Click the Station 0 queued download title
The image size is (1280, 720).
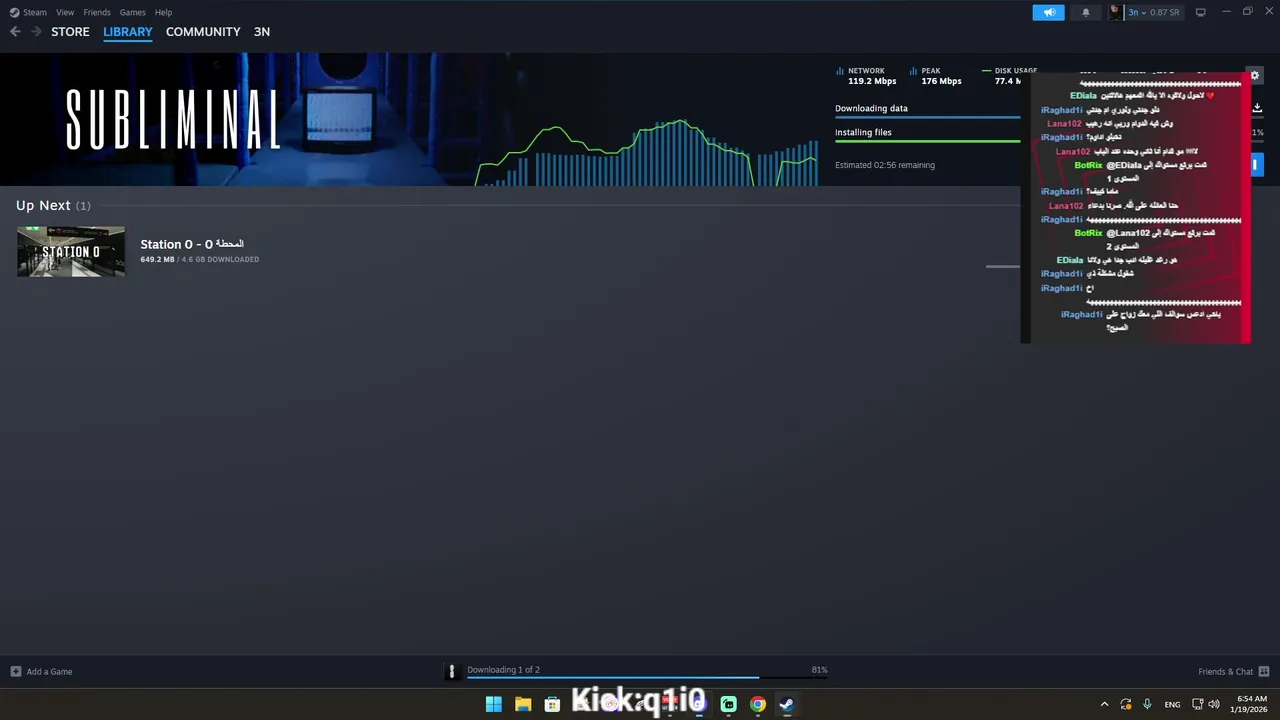[x=192, y=244]
